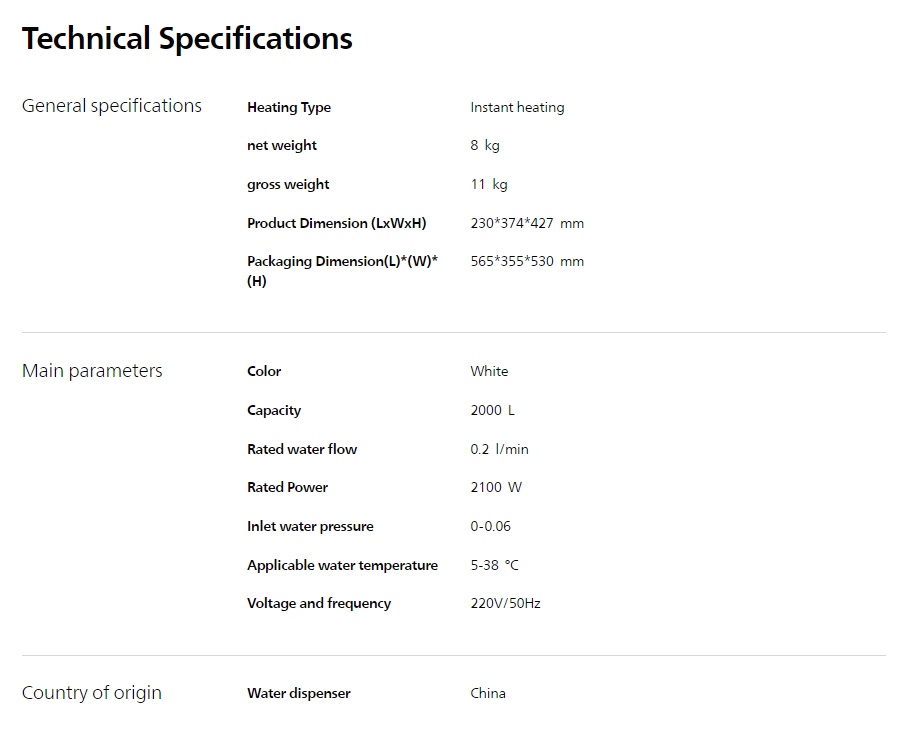This screenshot has height=732, width=907.
Task: Click the 11 kg gross weight value
Action: pos(489,184)
